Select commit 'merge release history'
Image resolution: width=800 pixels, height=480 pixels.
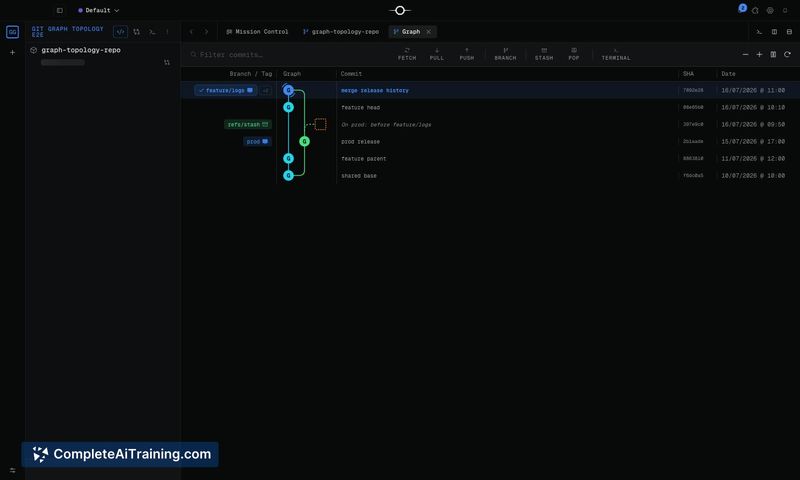pyautogui.click(x=374, y=90)
